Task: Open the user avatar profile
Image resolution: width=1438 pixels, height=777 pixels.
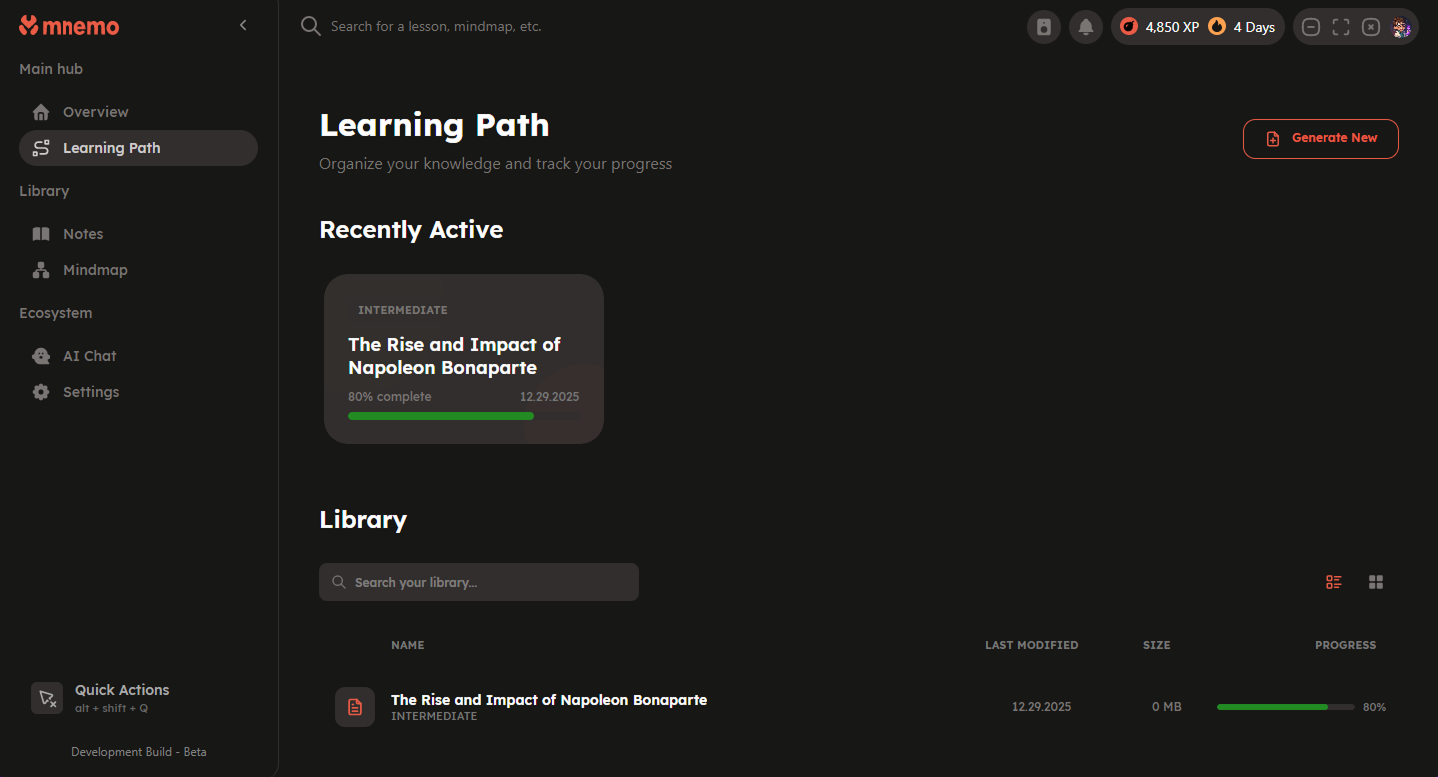Action: pos(1401,27)
